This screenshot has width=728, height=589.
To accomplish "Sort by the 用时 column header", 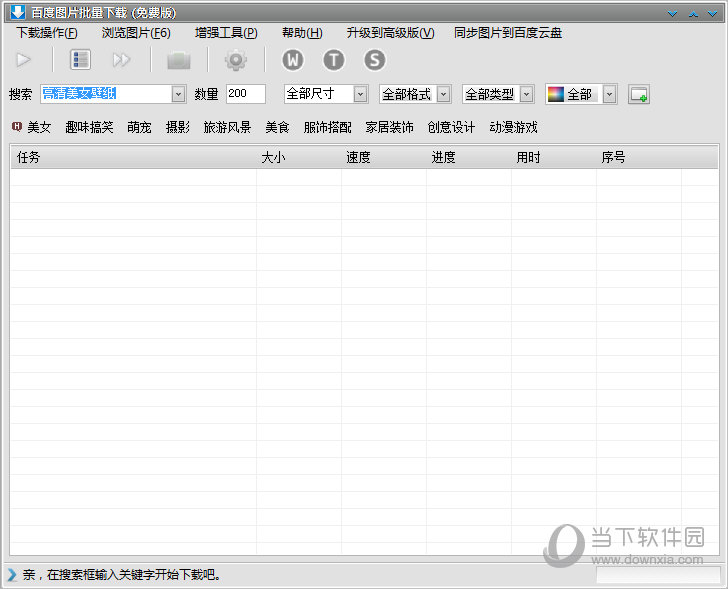I will pos(553,157).
